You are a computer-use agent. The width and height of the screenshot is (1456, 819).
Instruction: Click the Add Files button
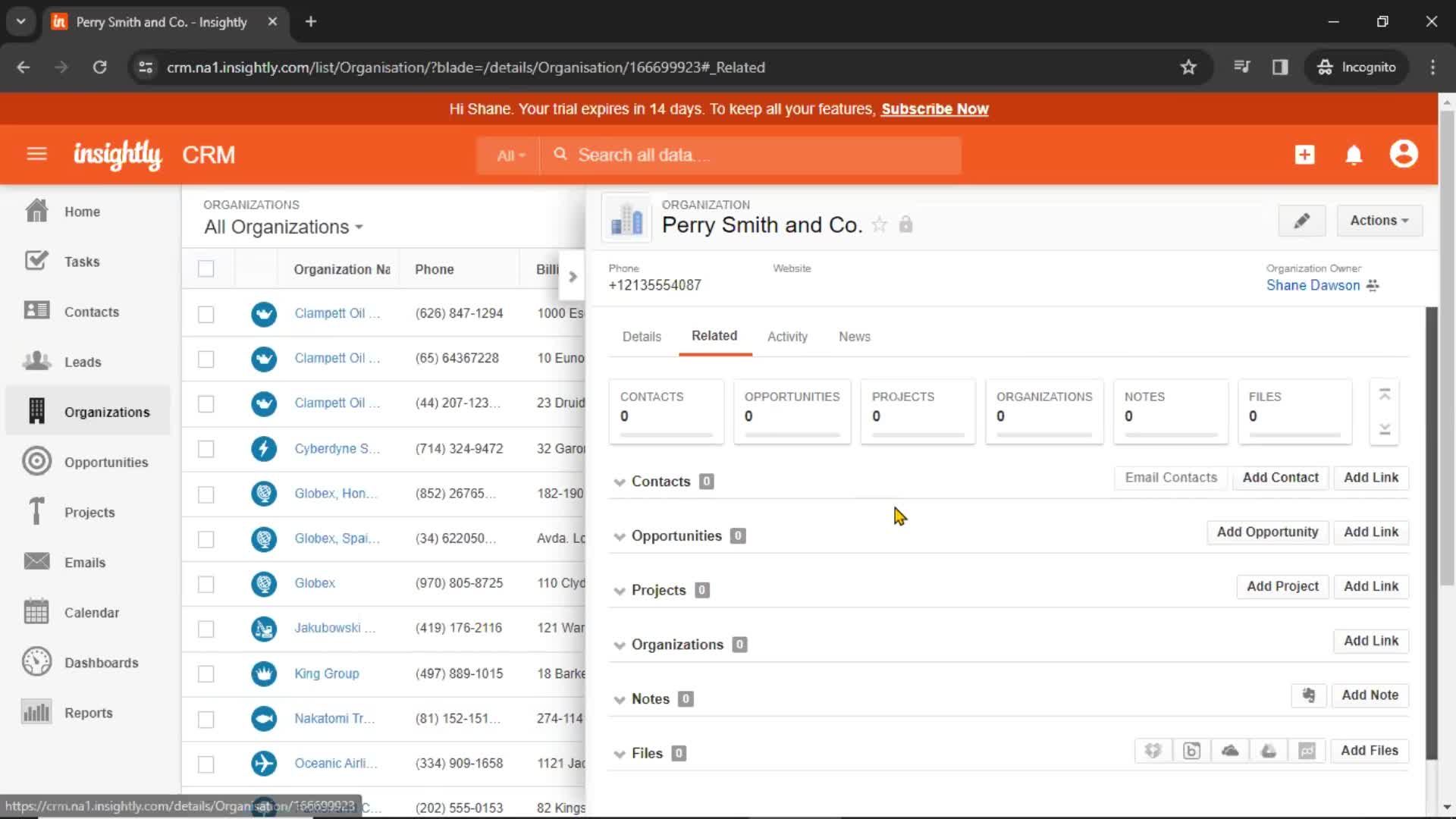[x=1369, y=751]
